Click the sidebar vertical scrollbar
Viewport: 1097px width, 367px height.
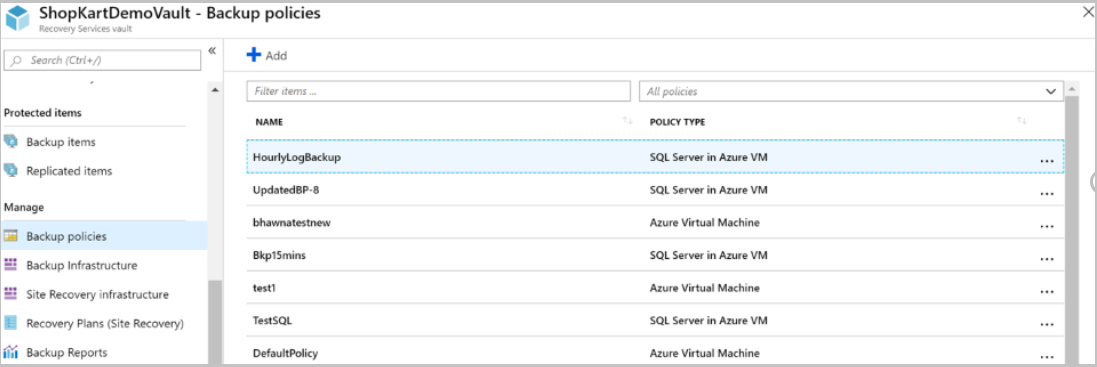[x=215, y=322]
